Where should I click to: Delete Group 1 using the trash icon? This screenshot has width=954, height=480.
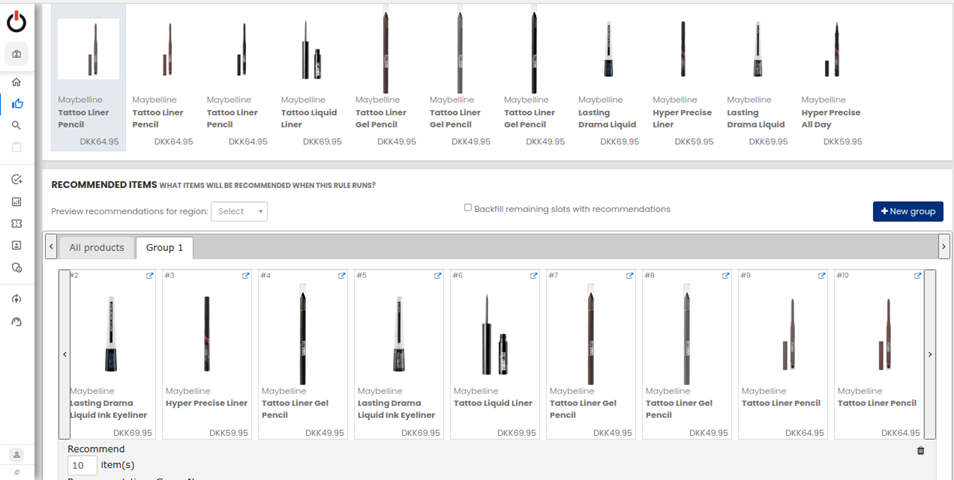(x=920, y=451)
